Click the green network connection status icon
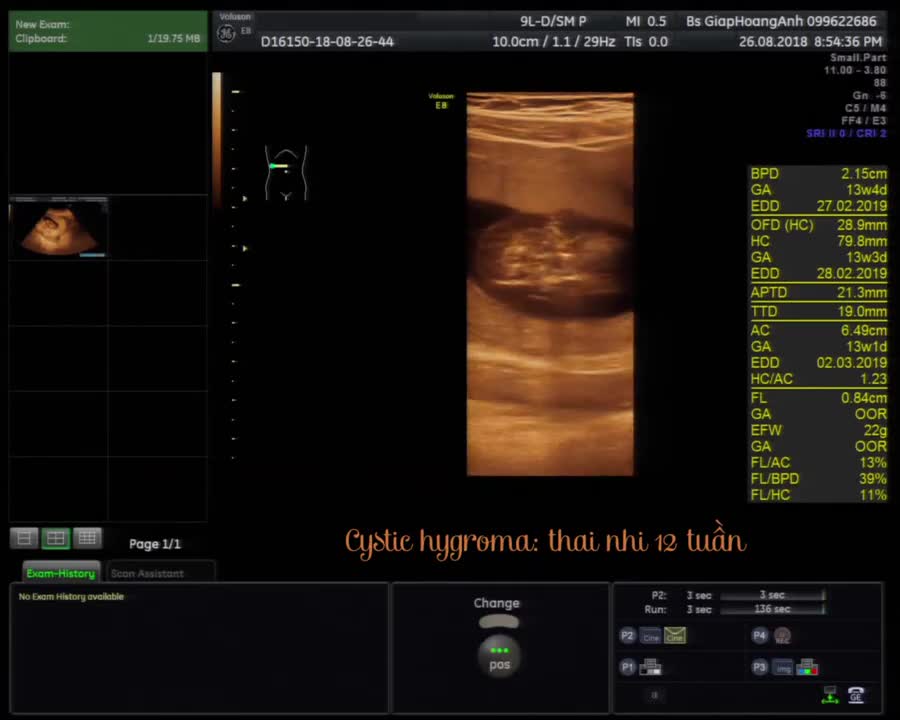Image resolution: width=900 pixels, height=720 pixels. (x=830, y=695)
